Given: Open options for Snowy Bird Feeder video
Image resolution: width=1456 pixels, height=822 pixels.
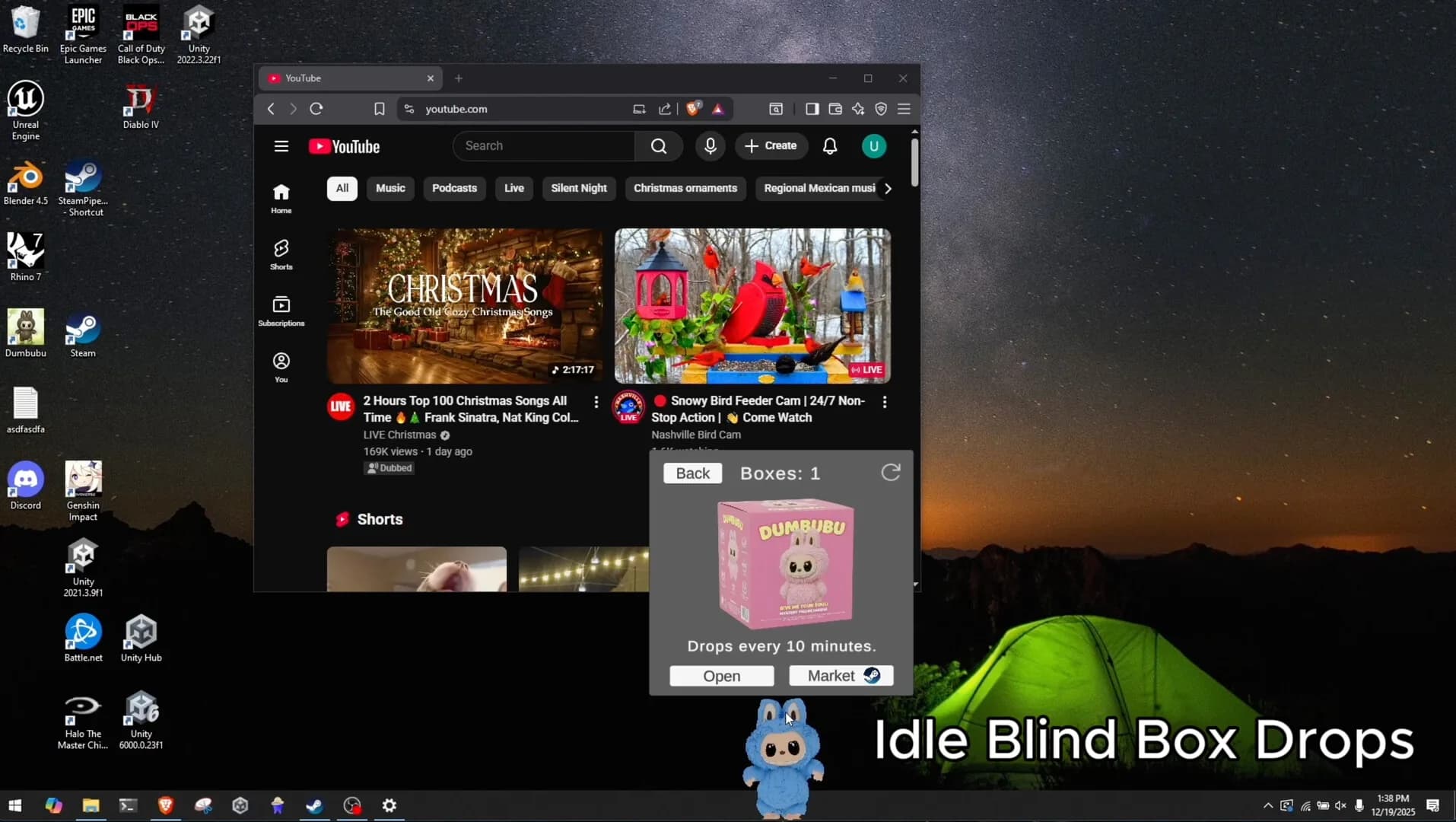Looking at the screenshot, I should tap(884, 401).
